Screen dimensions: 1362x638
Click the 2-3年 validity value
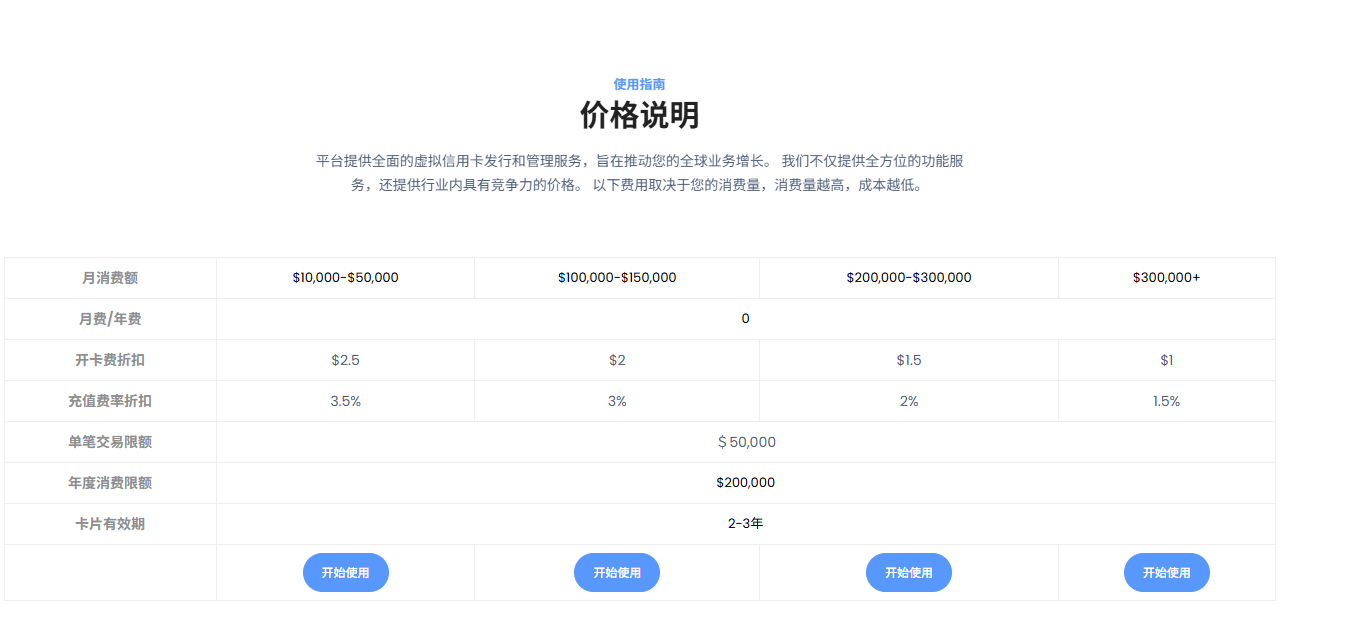click(x=746, y=524)
